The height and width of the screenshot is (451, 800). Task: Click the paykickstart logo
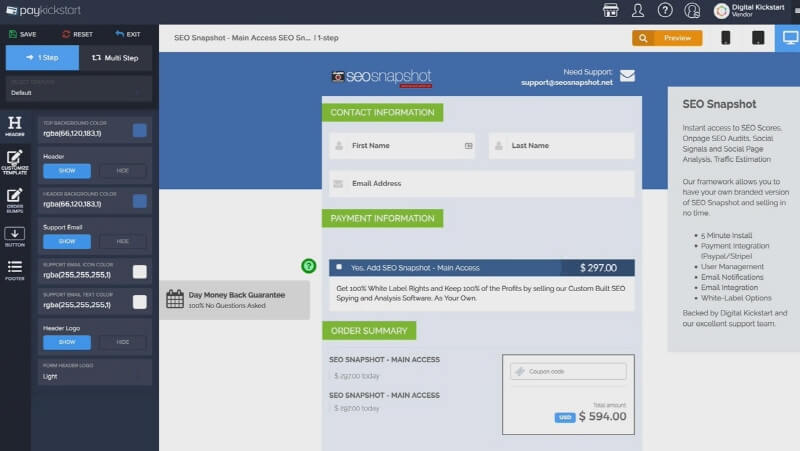43,10
